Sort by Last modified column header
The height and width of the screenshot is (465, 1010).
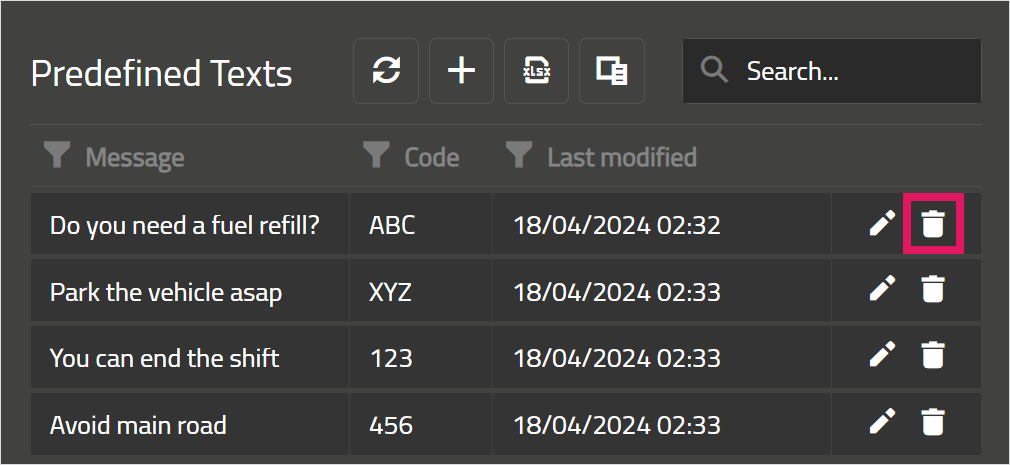622,157
